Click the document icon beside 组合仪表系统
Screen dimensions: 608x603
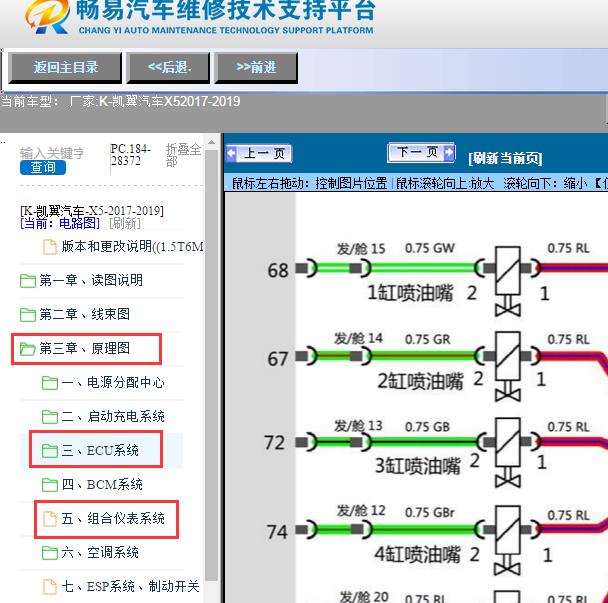point(50,518)
